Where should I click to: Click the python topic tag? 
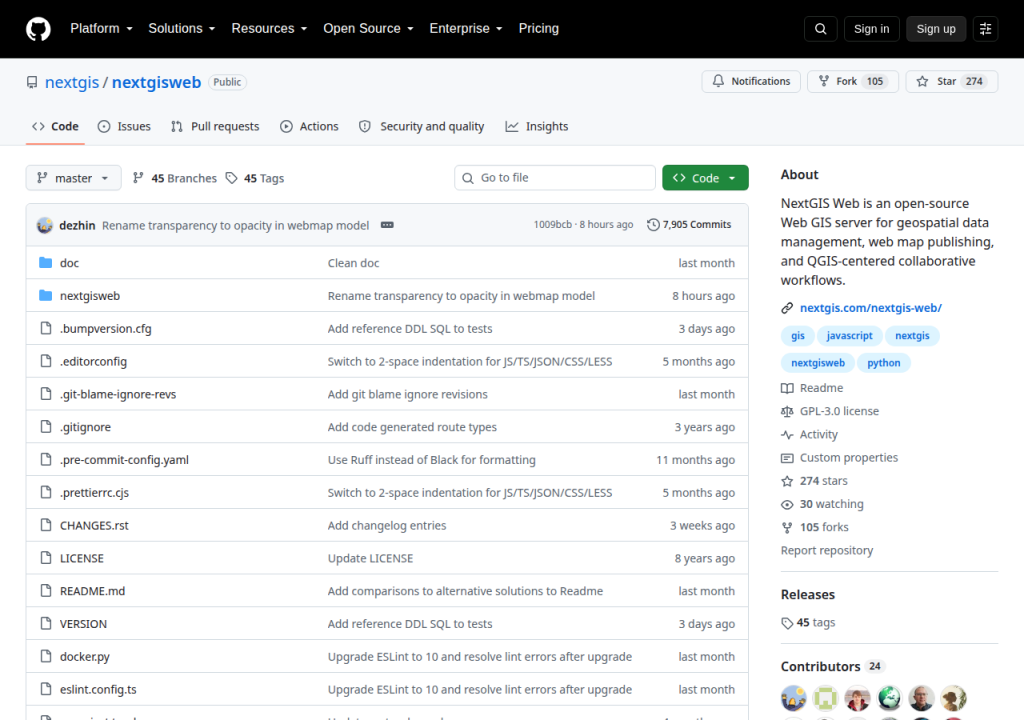[x=884, y=363]
